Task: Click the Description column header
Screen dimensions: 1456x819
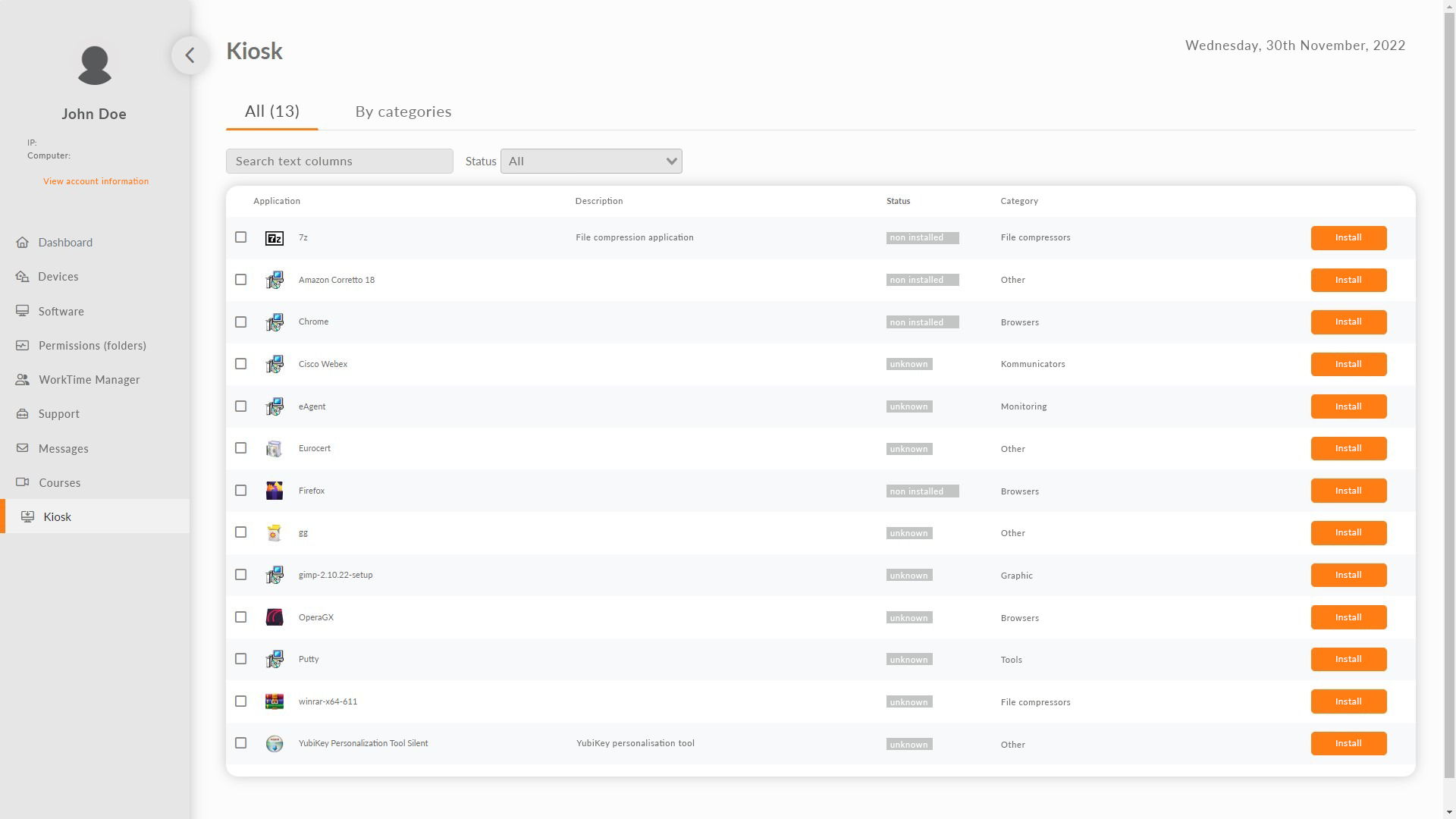Action: click(599, 201)
